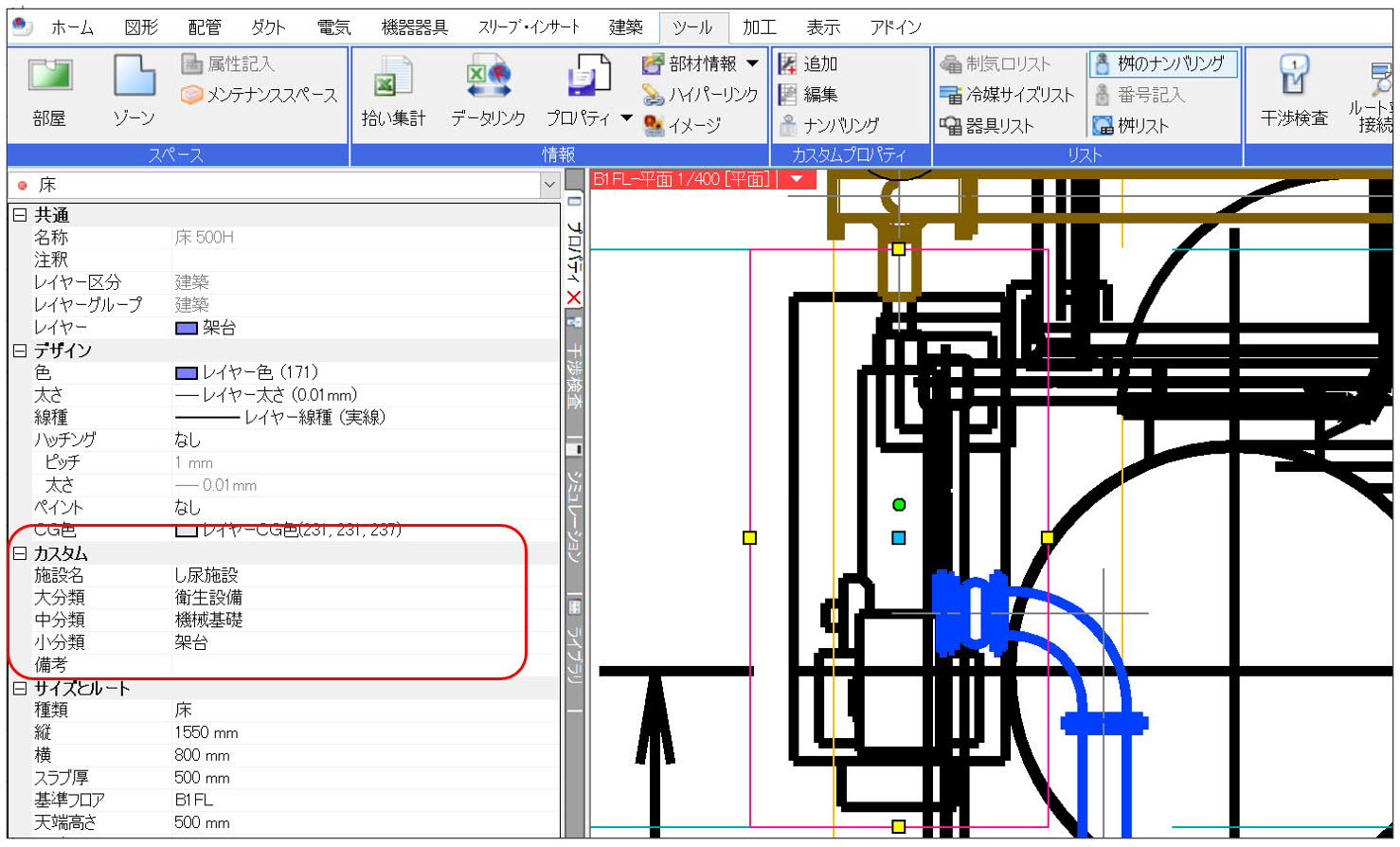Collapse the 共通 property section
Image resolution: width=1400 pixels, height=847 pixels.
tap(20, 215)
